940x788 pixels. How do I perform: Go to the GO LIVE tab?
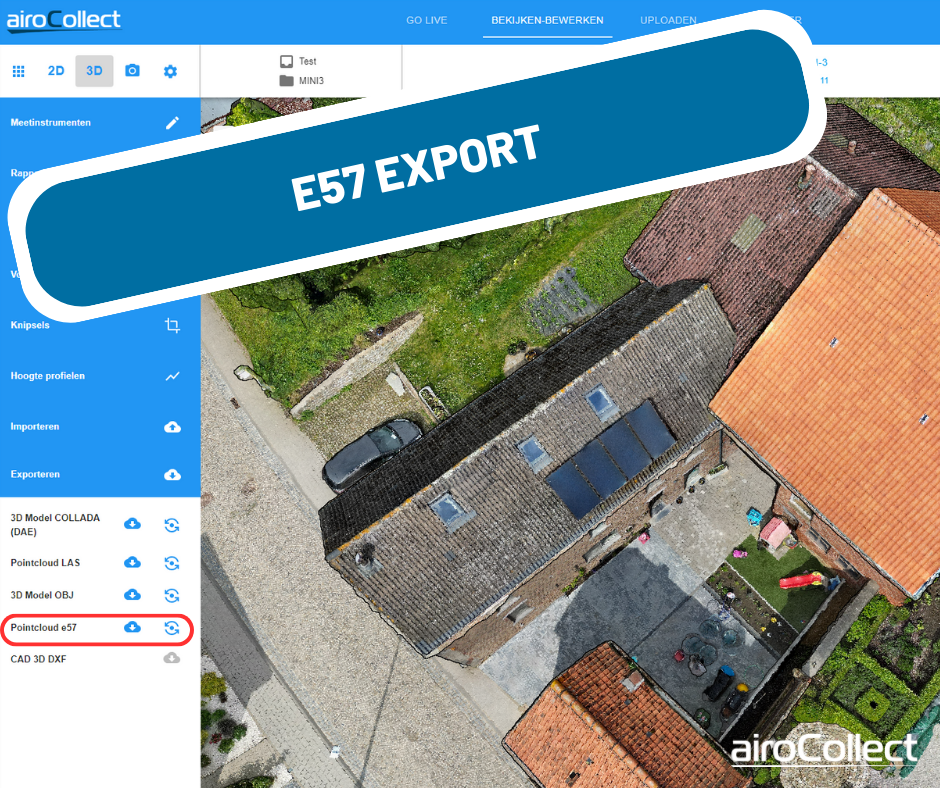[x=426, y=20]
